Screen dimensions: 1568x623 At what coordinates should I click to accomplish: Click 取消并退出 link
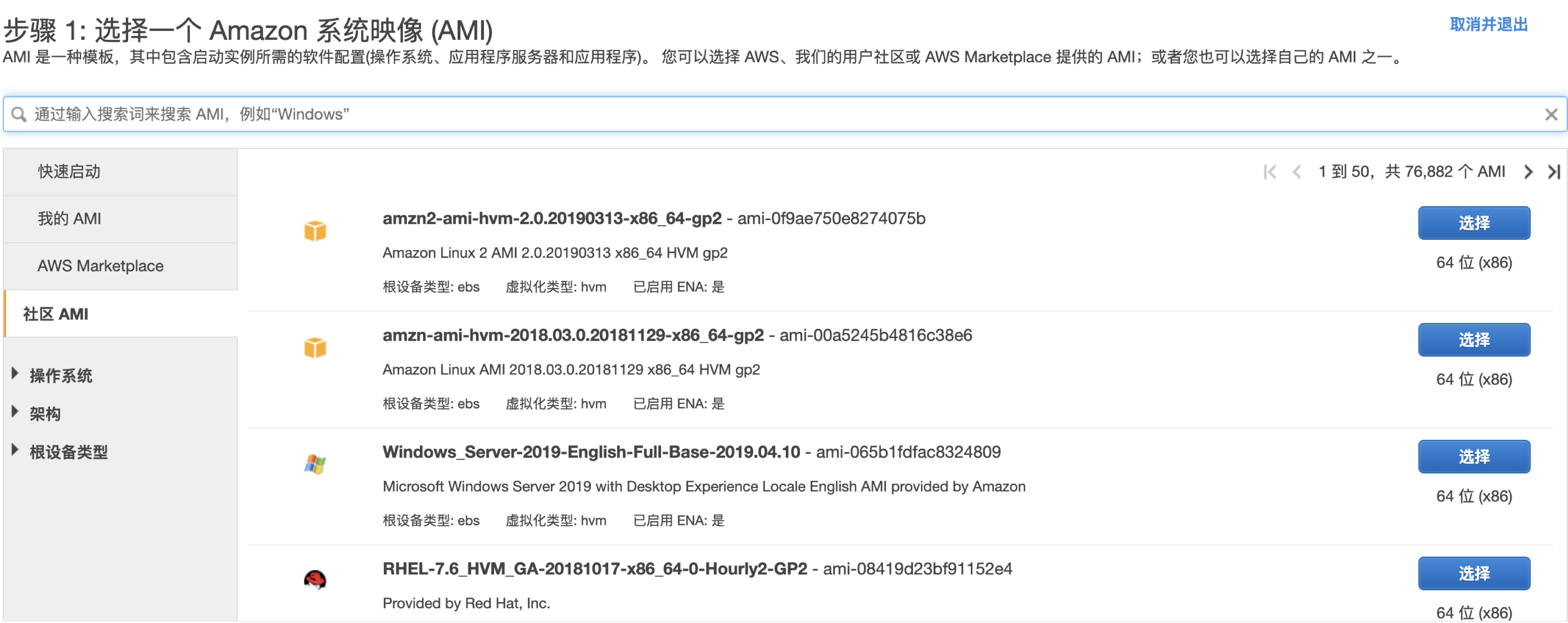tap(1488, 25)
